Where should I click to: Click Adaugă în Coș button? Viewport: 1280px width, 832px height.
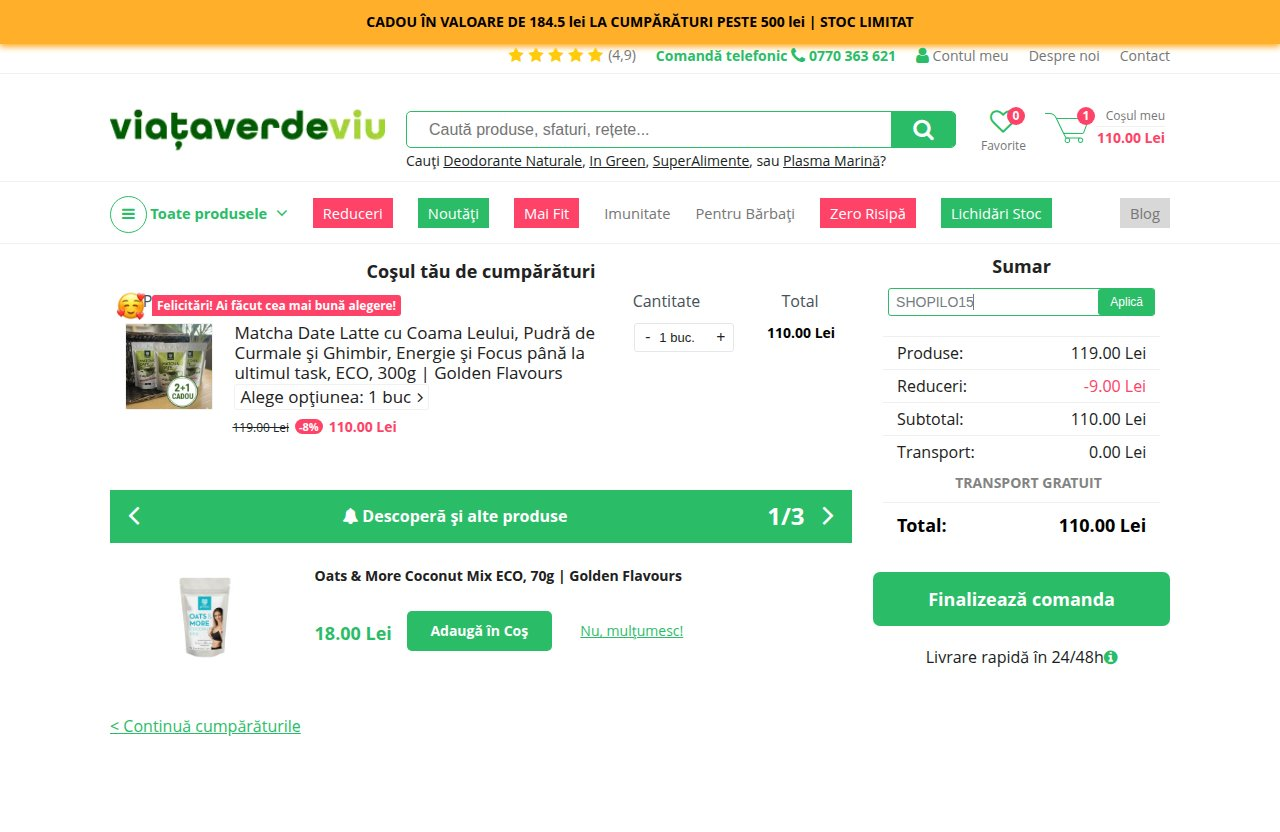[x=479, y=631]
